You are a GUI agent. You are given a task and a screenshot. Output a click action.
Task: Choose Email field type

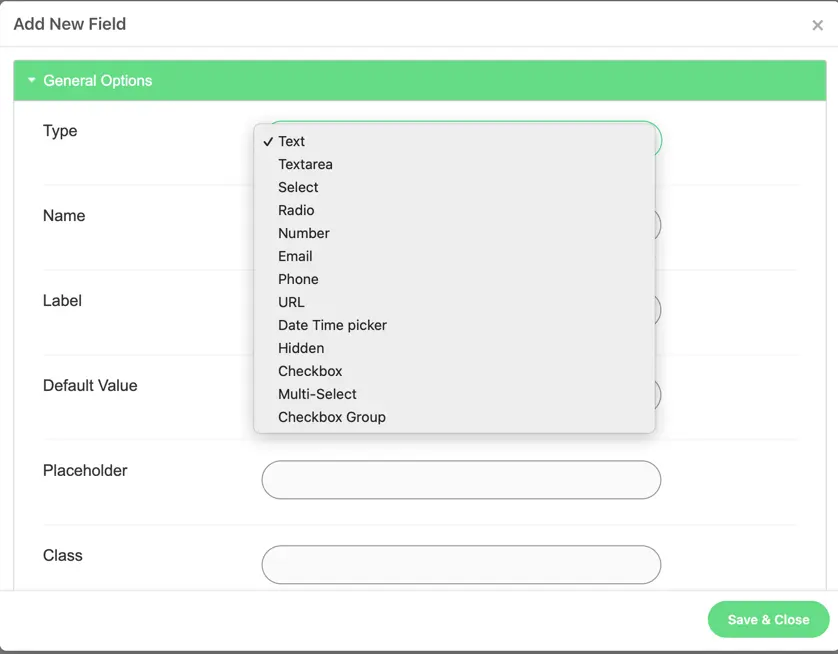(295, 257)
